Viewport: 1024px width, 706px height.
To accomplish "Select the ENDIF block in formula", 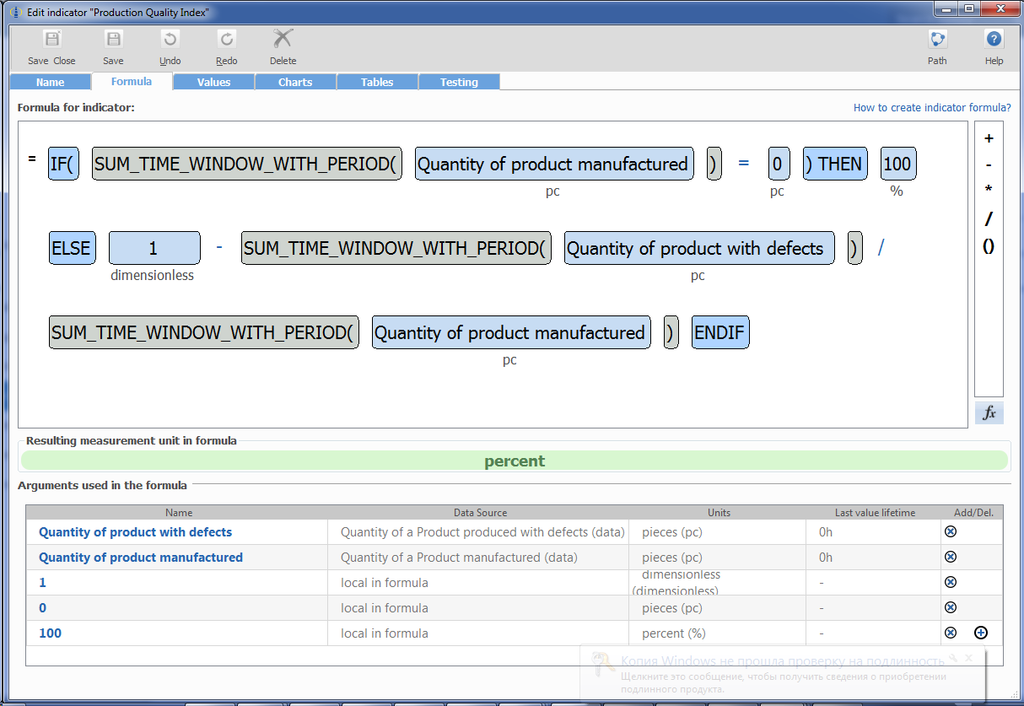I will coord(720,333).
